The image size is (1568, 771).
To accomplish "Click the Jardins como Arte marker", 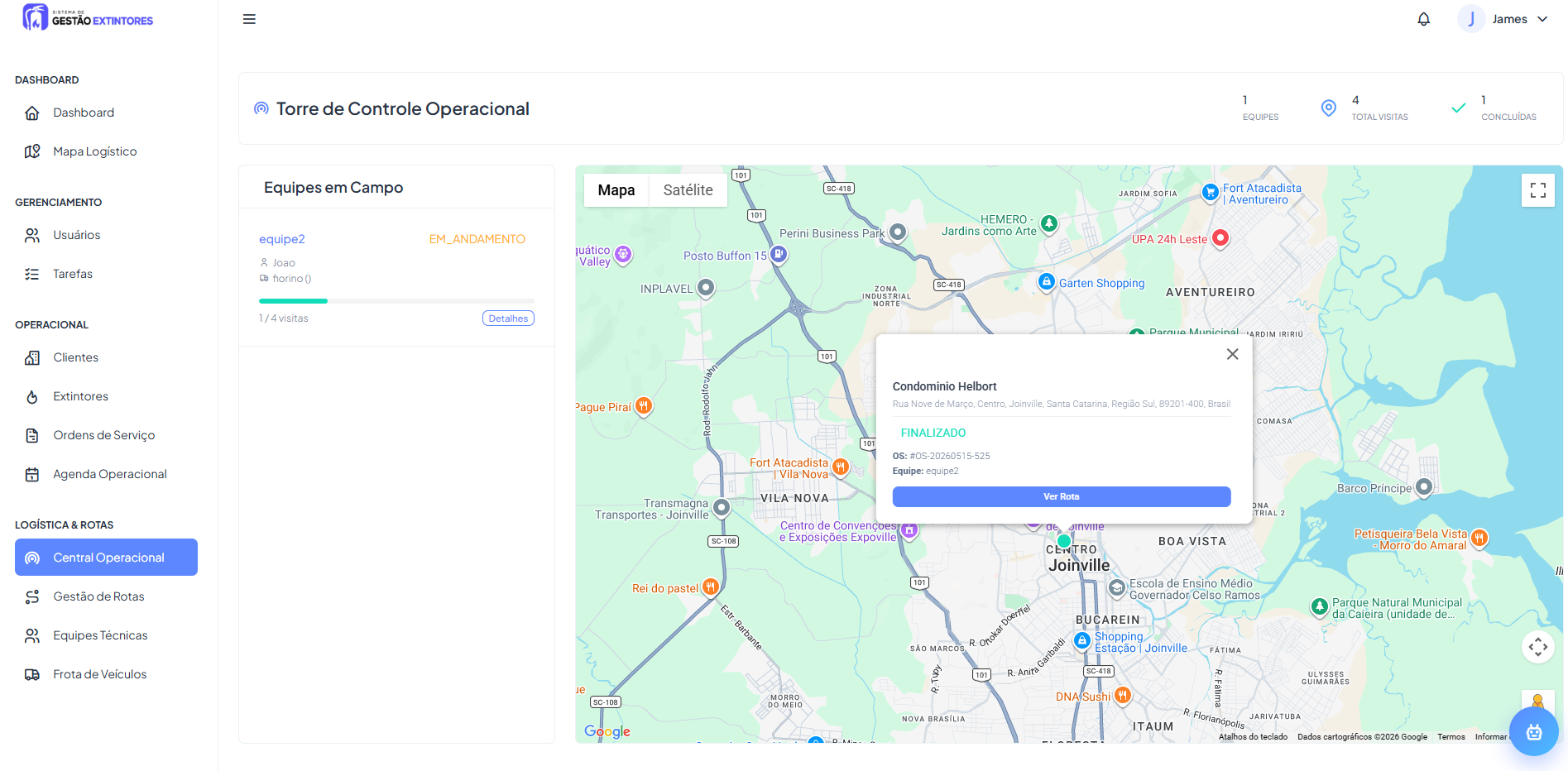I will 1048,223.
